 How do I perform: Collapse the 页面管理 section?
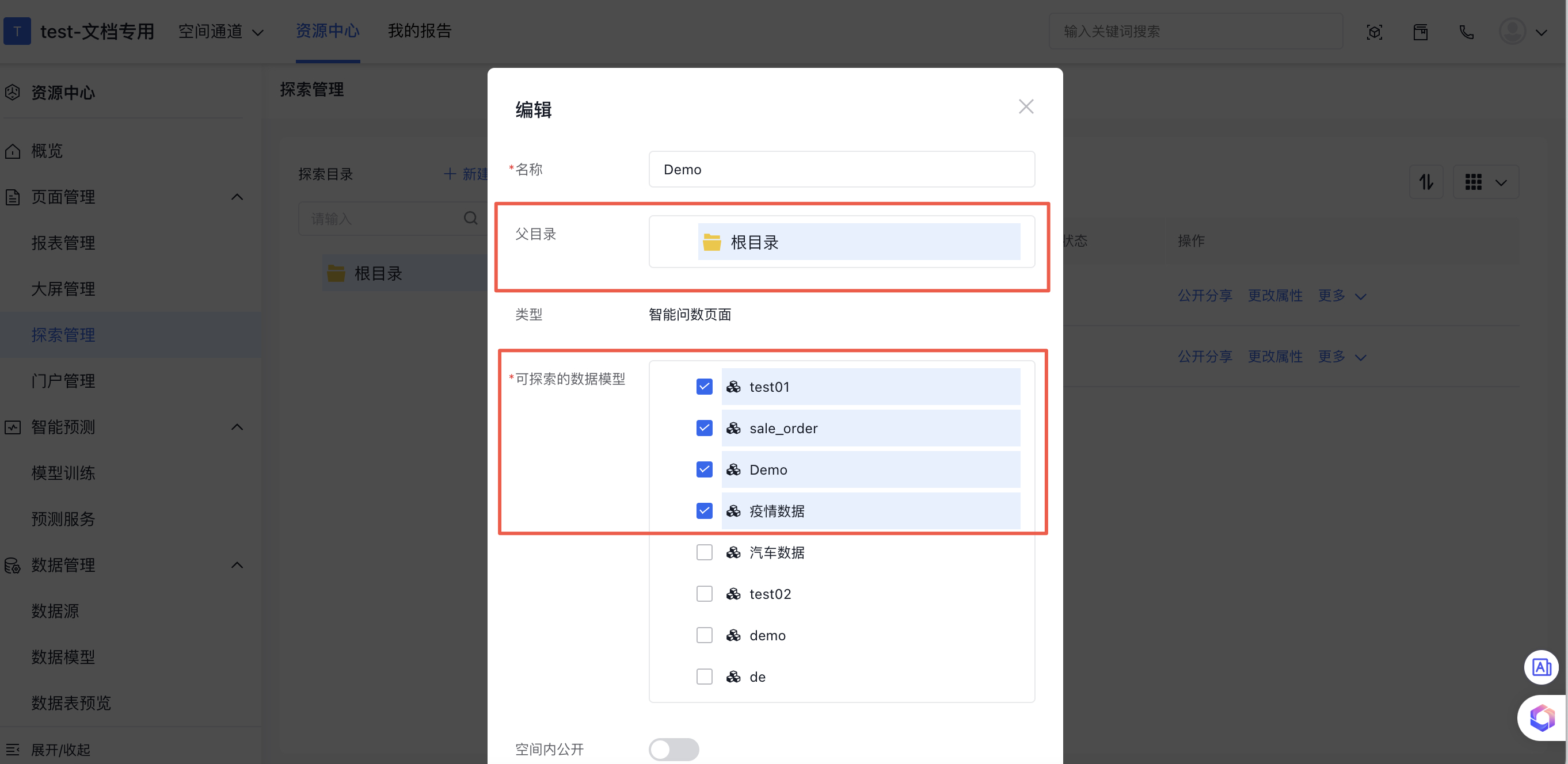pos(237,197)
